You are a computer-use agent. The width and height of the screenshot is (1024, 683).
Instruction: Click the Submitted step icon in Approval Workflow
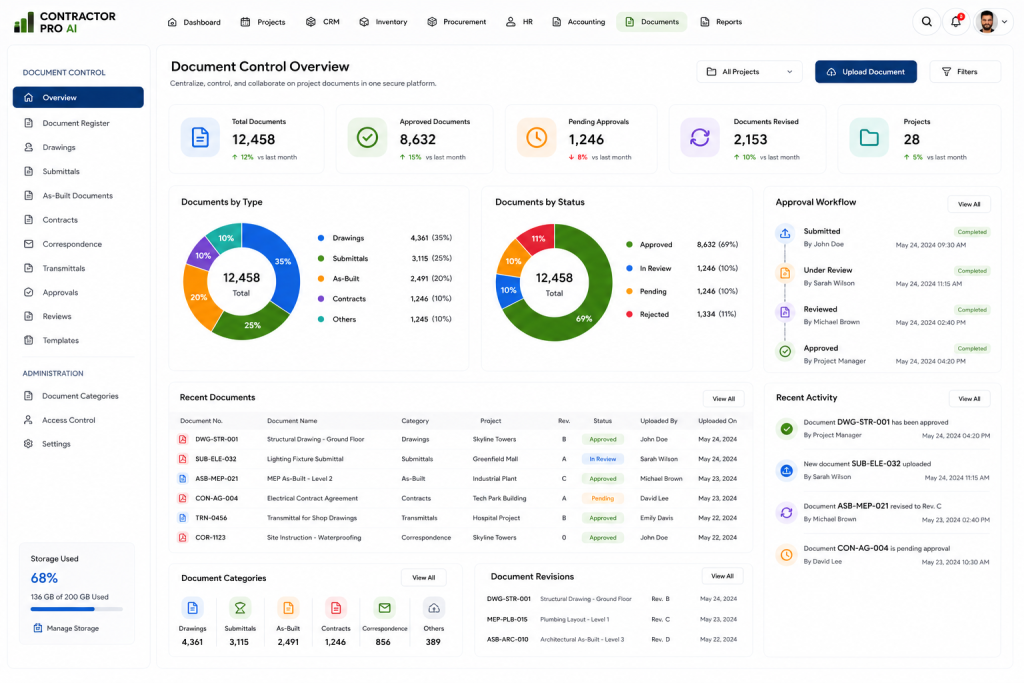click(x=785, y=233)
